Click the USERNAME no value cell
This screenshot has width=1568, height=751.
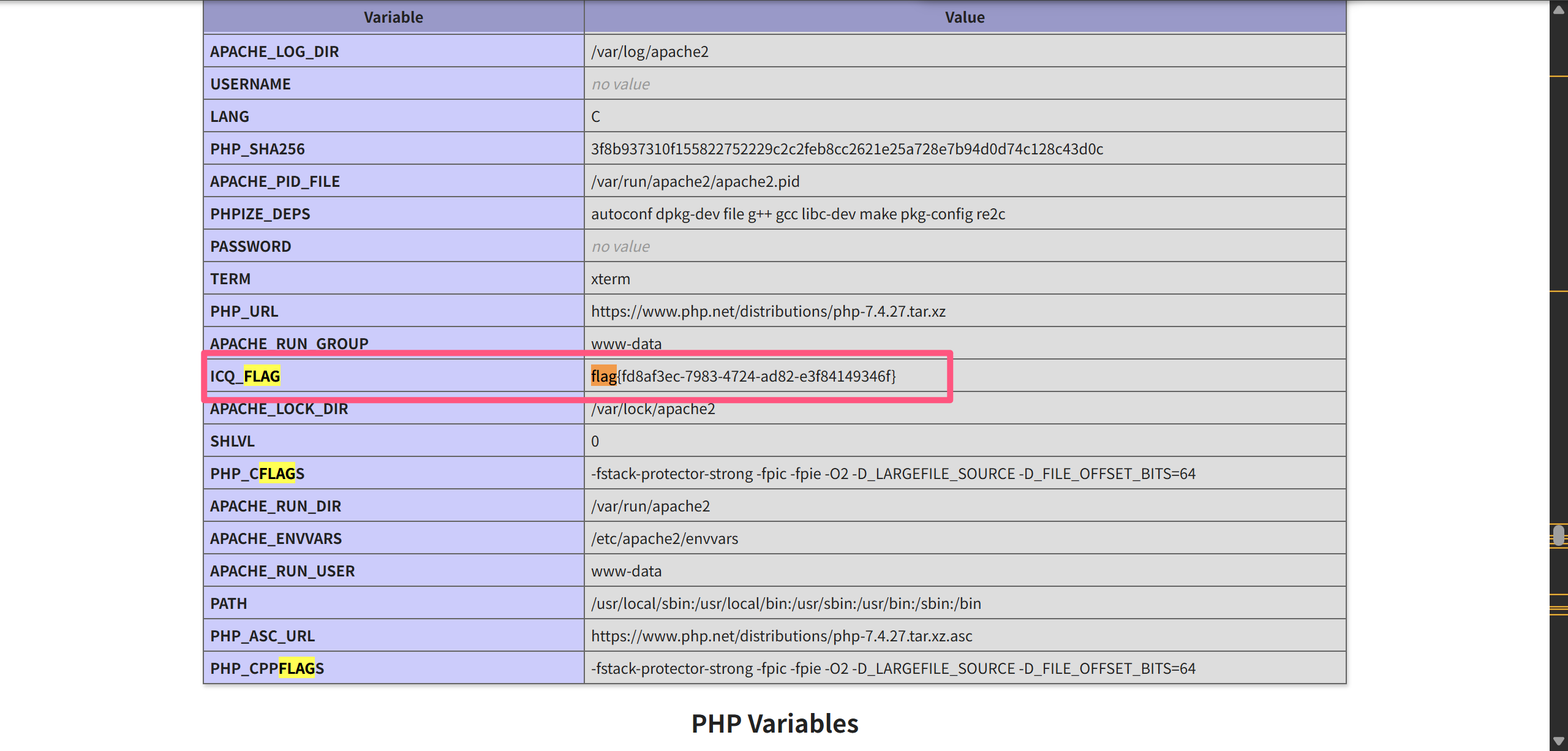tap(620, 84)
